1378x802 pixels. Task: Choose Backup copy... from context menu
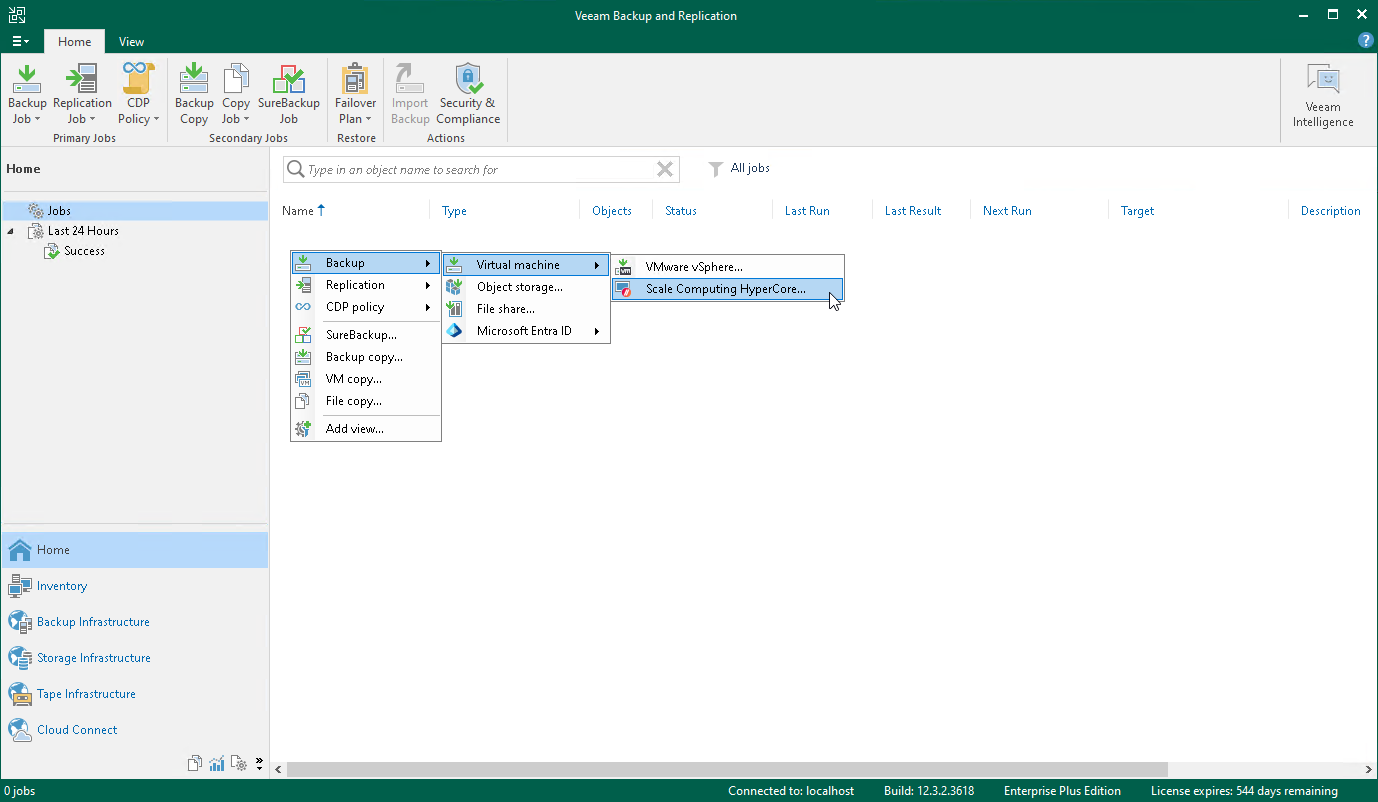pyautogui.click(x=365, y=357)
